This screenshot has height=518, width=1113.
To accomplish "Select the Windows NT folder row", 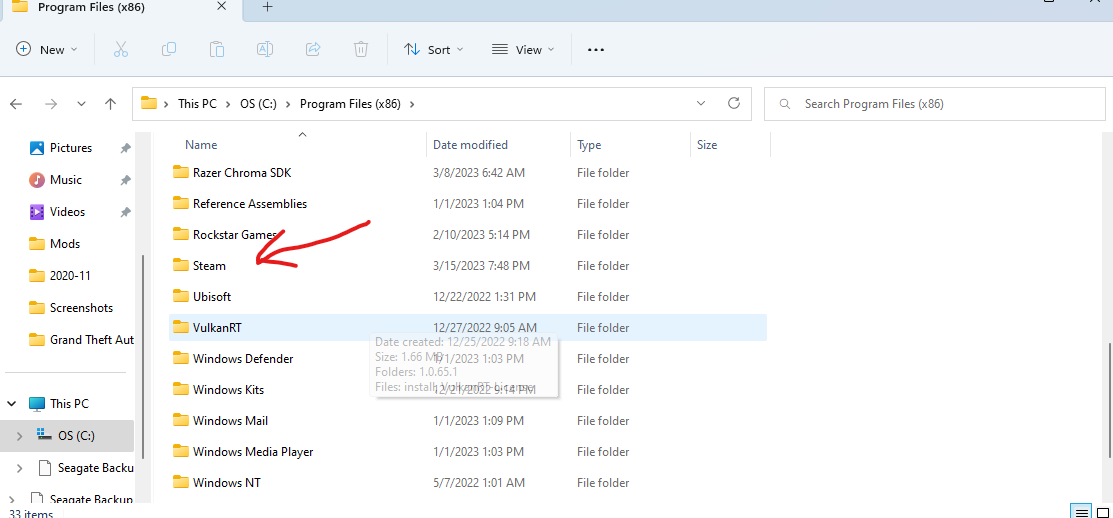I will (x=468, y=483).
